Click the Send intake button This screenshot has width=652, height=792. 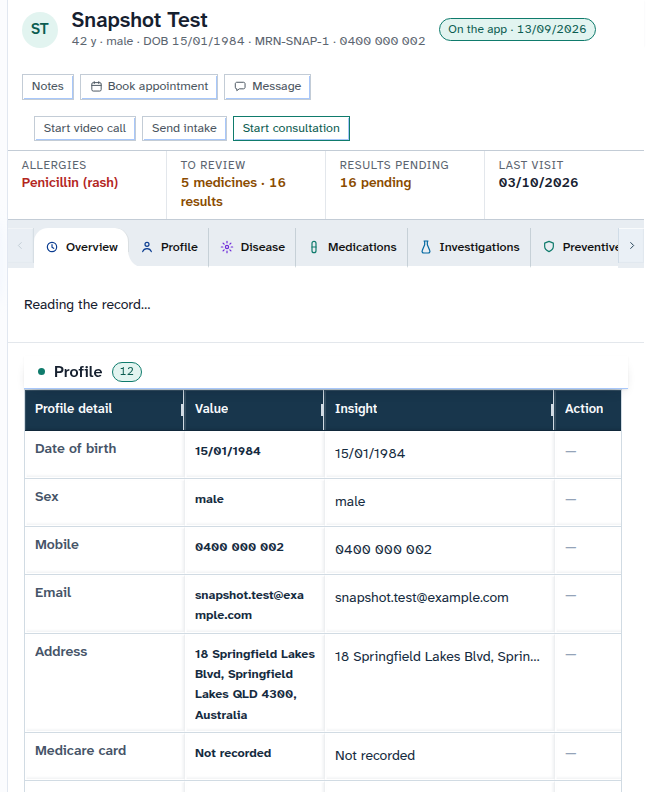[184, 128]
